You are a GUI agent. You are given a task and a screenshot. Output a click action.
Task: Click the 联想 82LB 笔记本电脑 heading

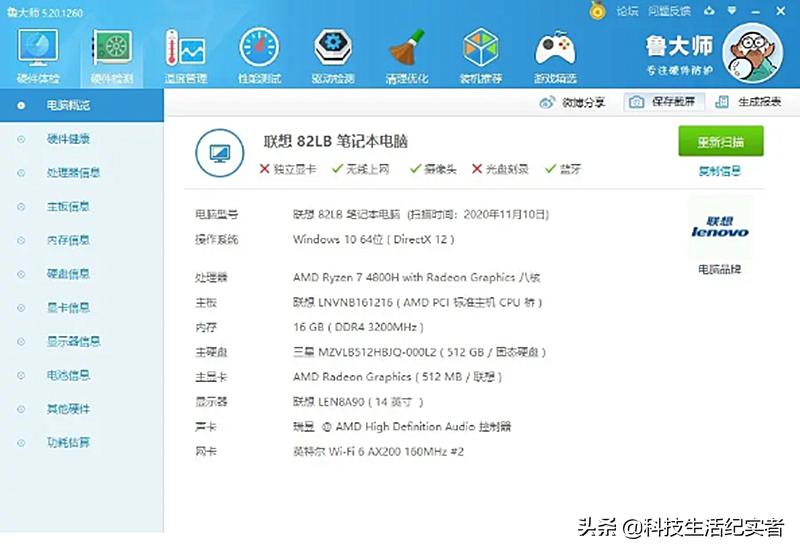tap(335, 141)
